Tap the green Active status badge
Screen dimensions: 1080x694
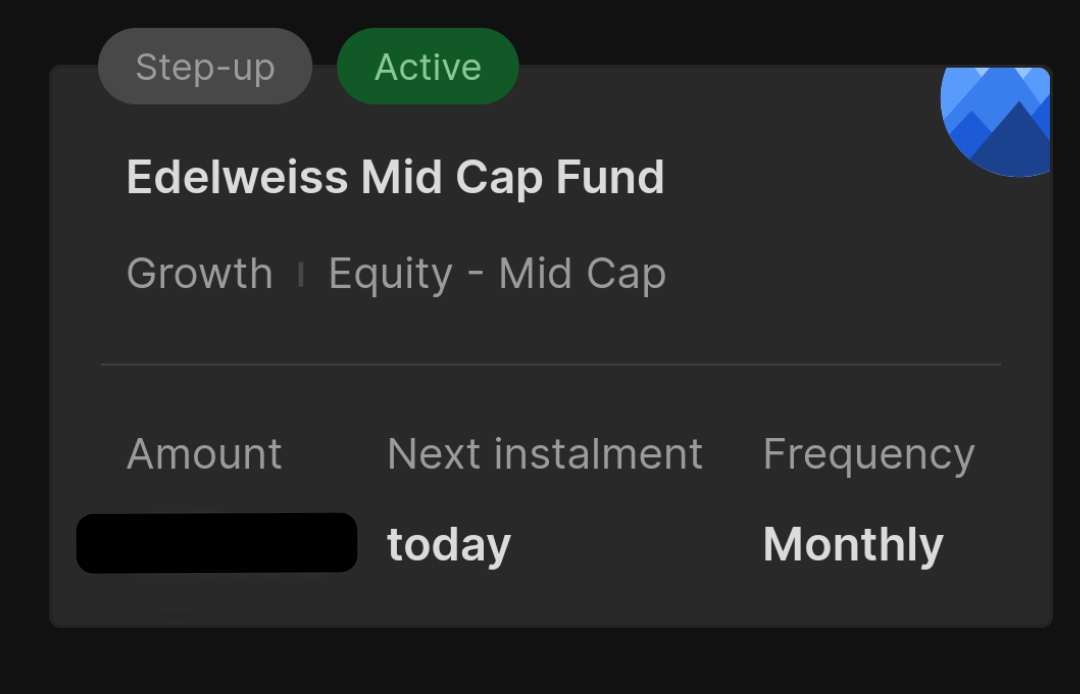point(428,67)
